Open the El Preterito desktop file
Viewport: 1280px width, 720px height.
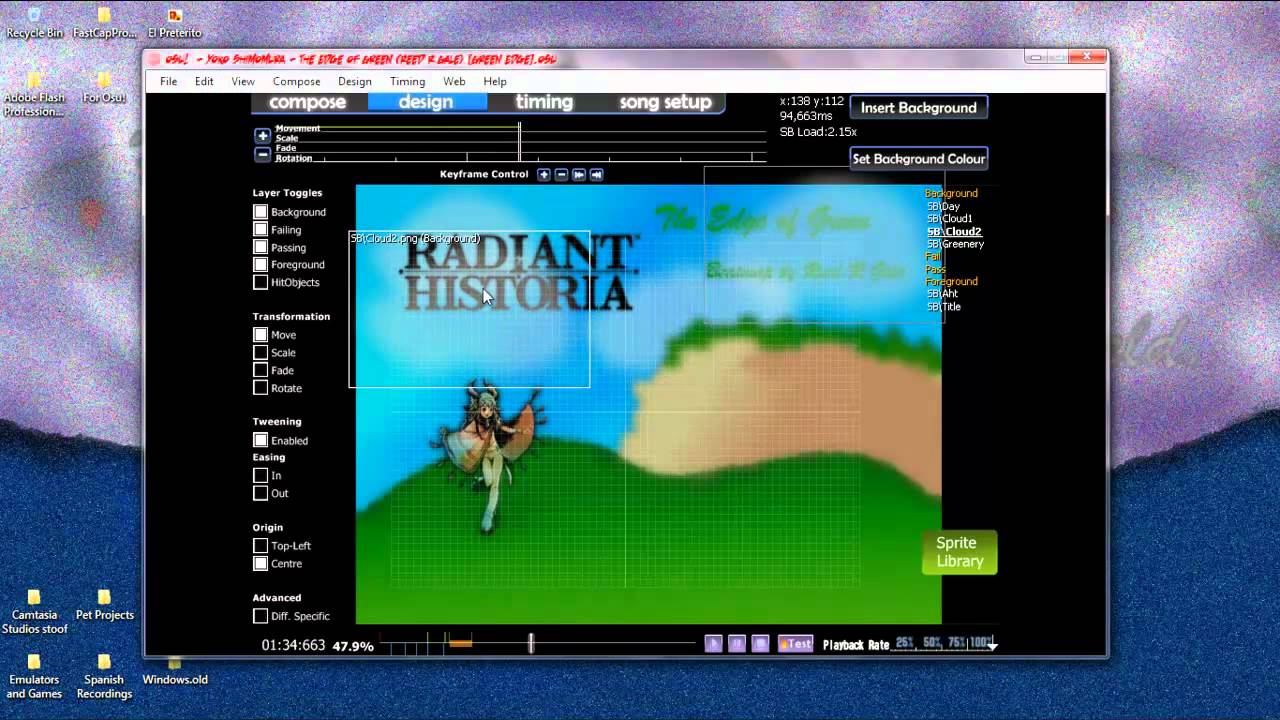click(x=174, y=24)
